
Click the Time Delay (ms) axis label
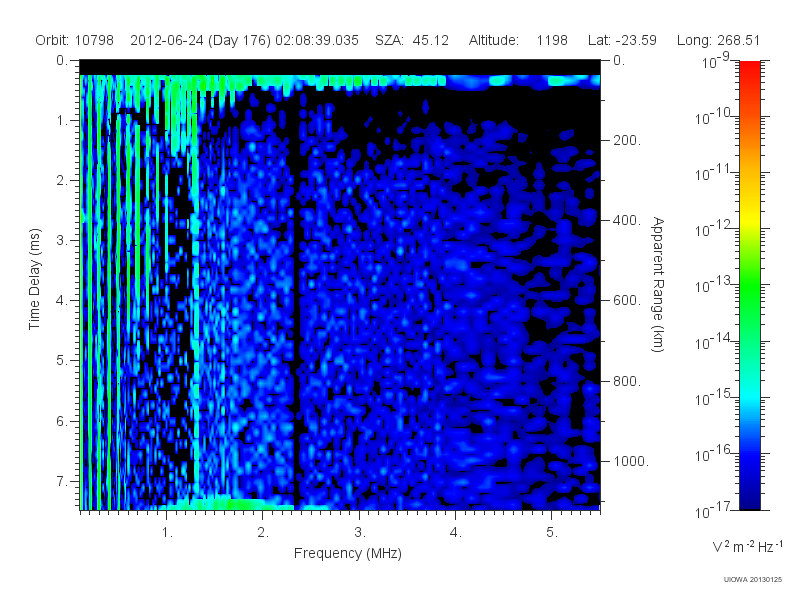[34, 279]
